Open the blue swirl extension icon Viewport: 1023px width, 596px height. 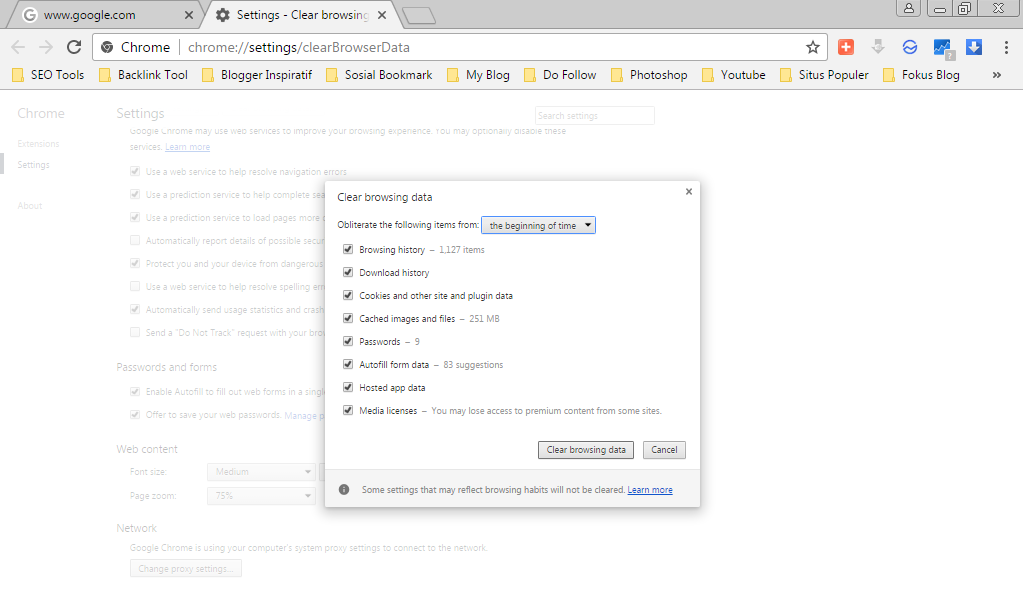point(910,46)
